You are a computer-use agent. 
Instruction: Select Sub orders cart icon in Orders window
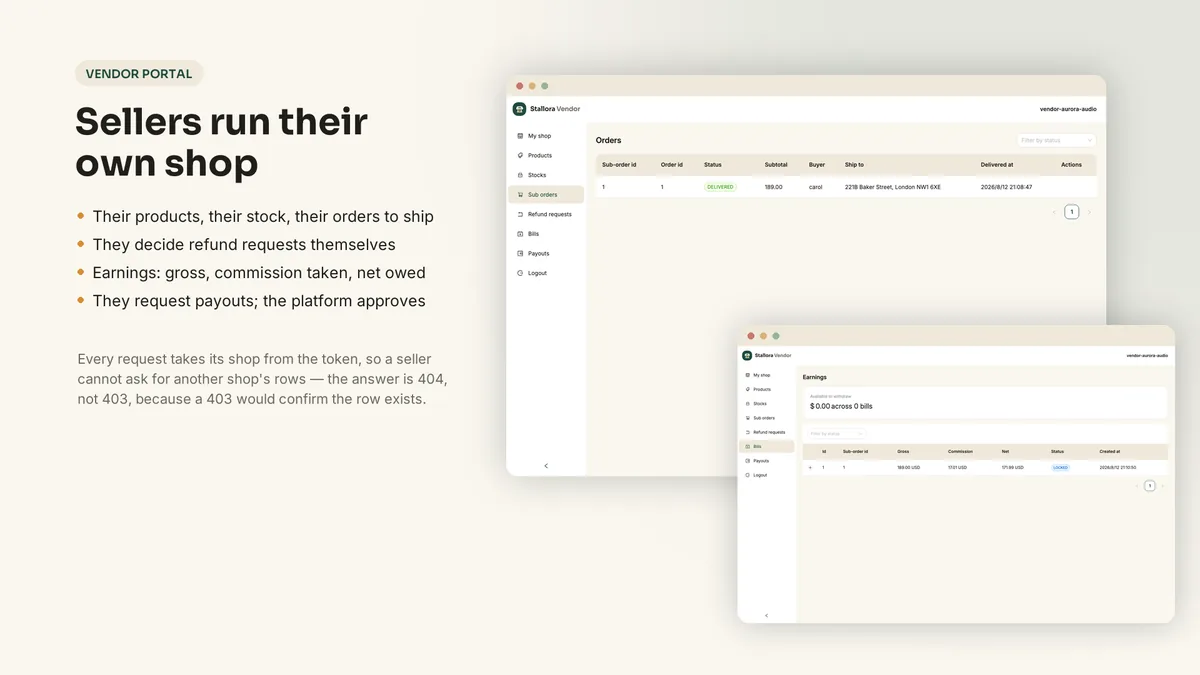[520, 195]
